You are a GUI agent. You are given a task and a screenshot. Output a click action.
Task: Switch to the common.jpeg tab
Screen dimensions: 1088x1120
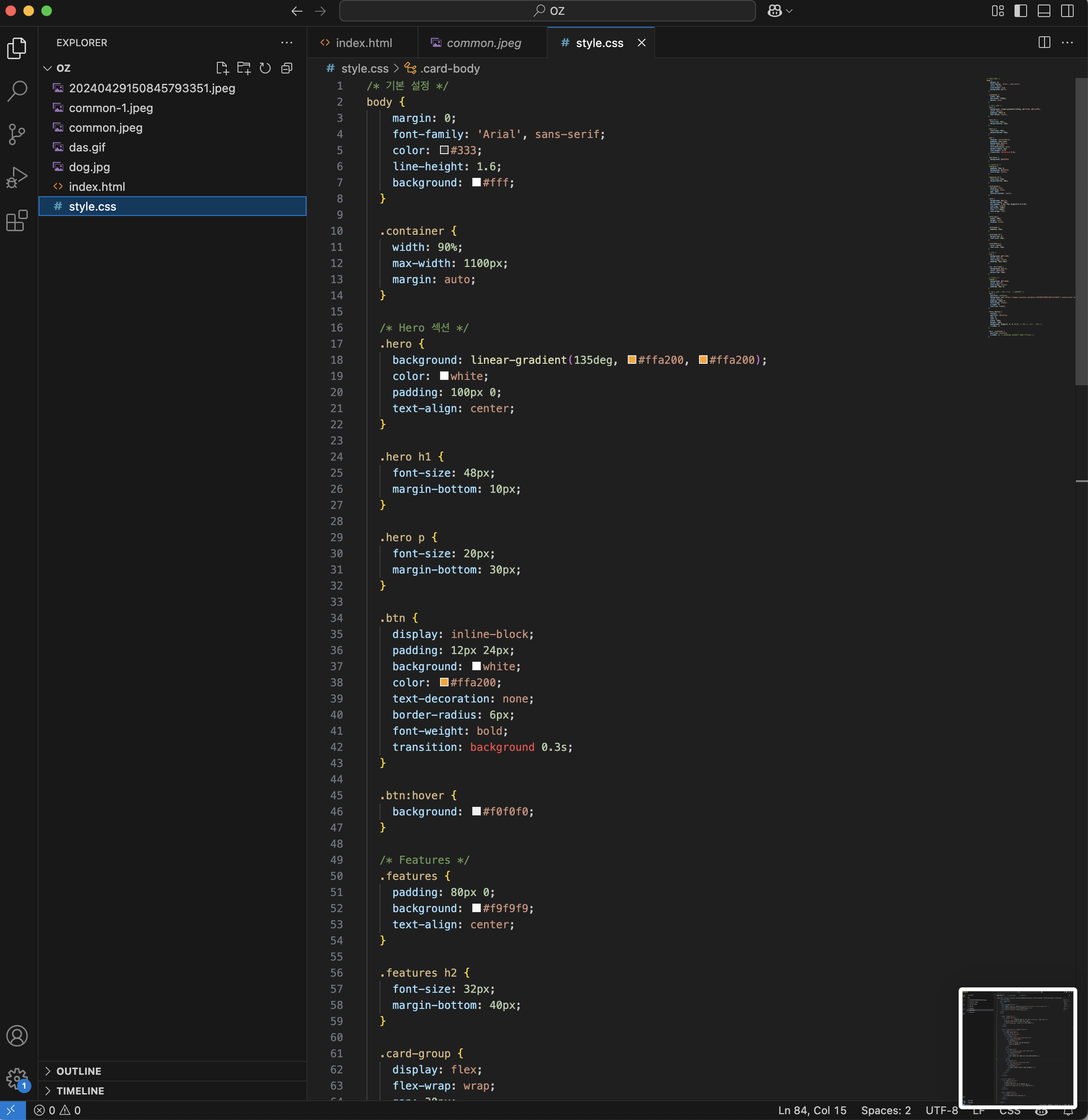coord(483,43)
